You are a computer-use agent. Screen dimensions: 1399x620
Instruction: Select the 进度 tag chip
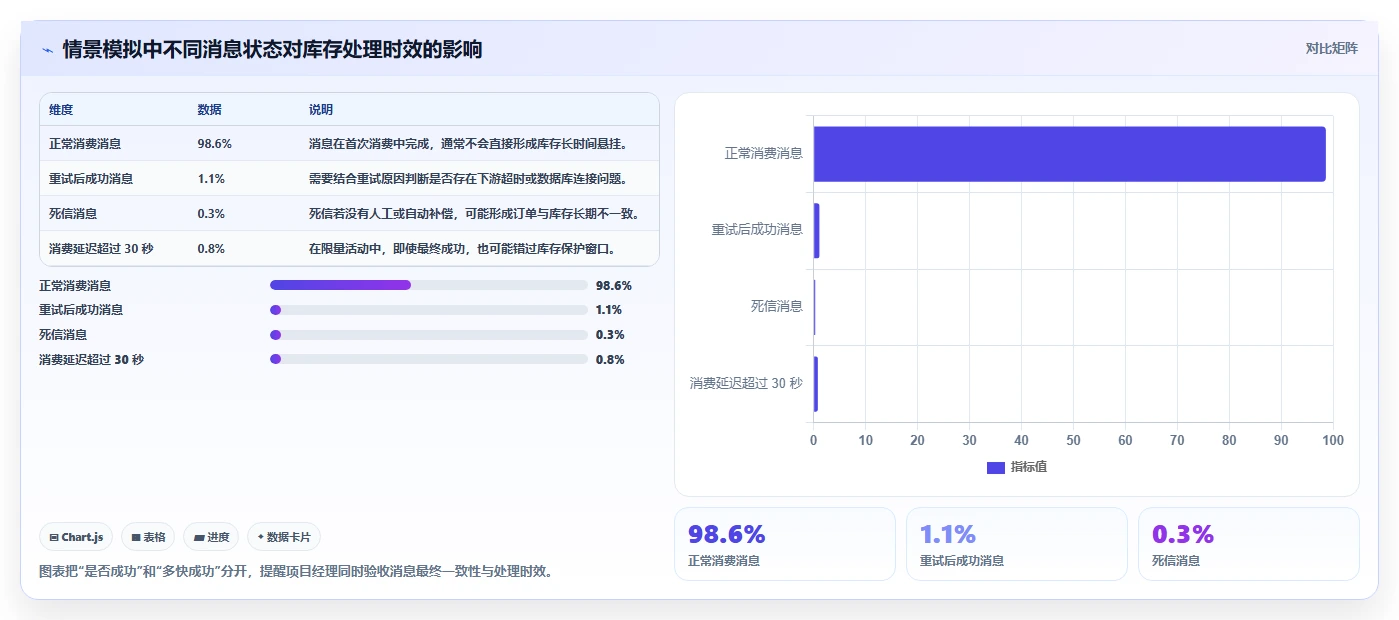211,537
